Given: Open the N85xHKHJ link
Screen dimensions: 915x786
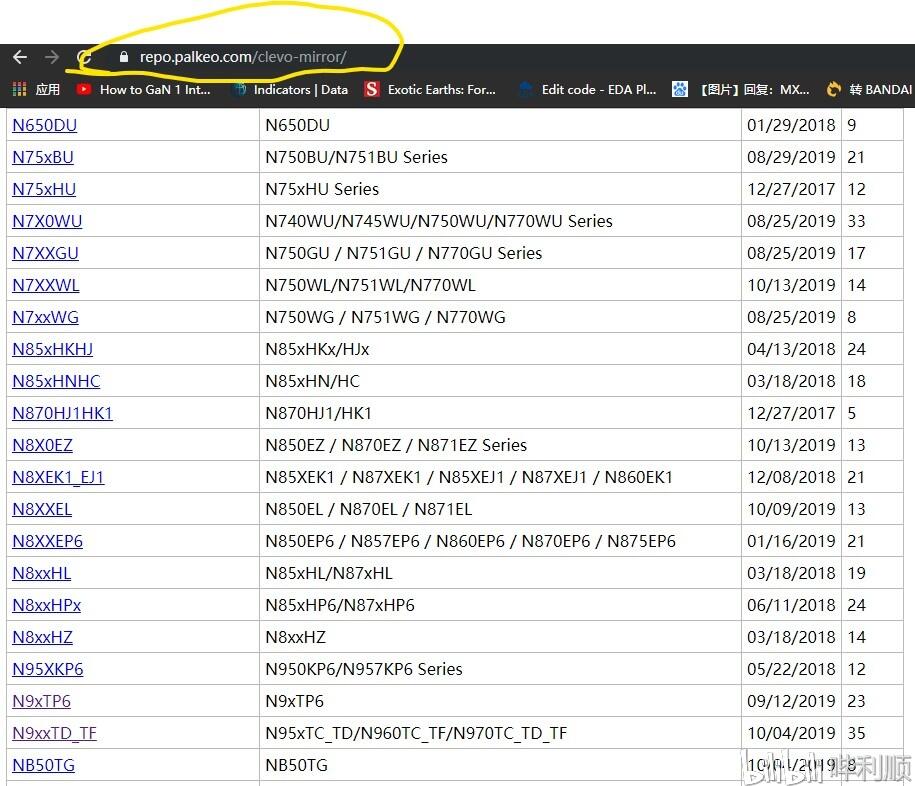Looking at the screenshot, I should tap(53, 350).
